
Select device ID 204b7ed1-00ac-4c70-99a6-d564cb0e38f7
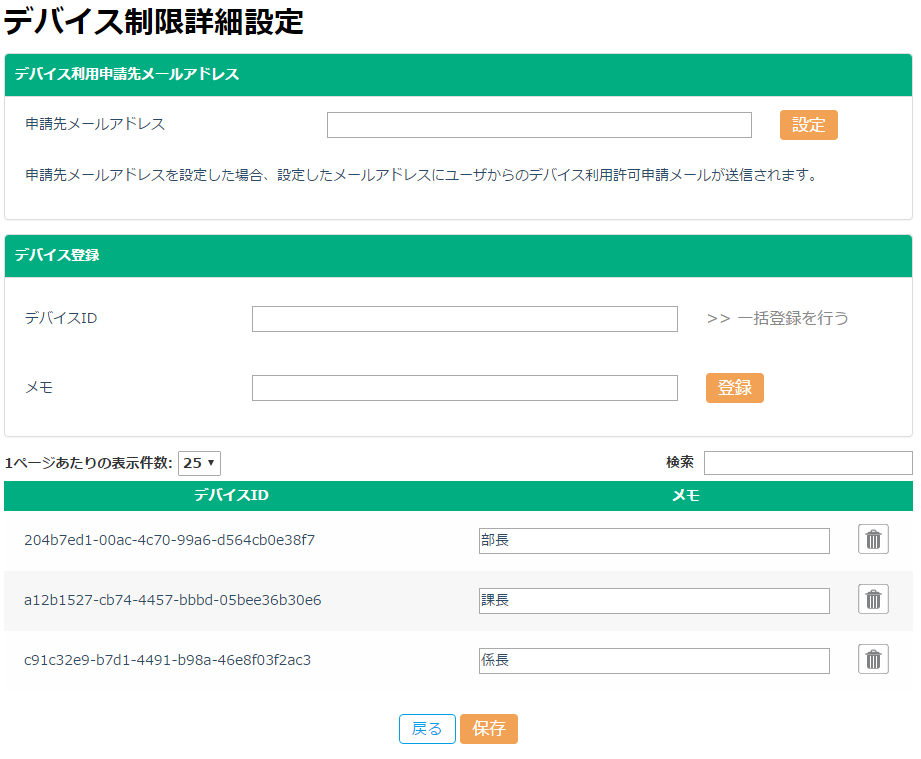[169, 540]
